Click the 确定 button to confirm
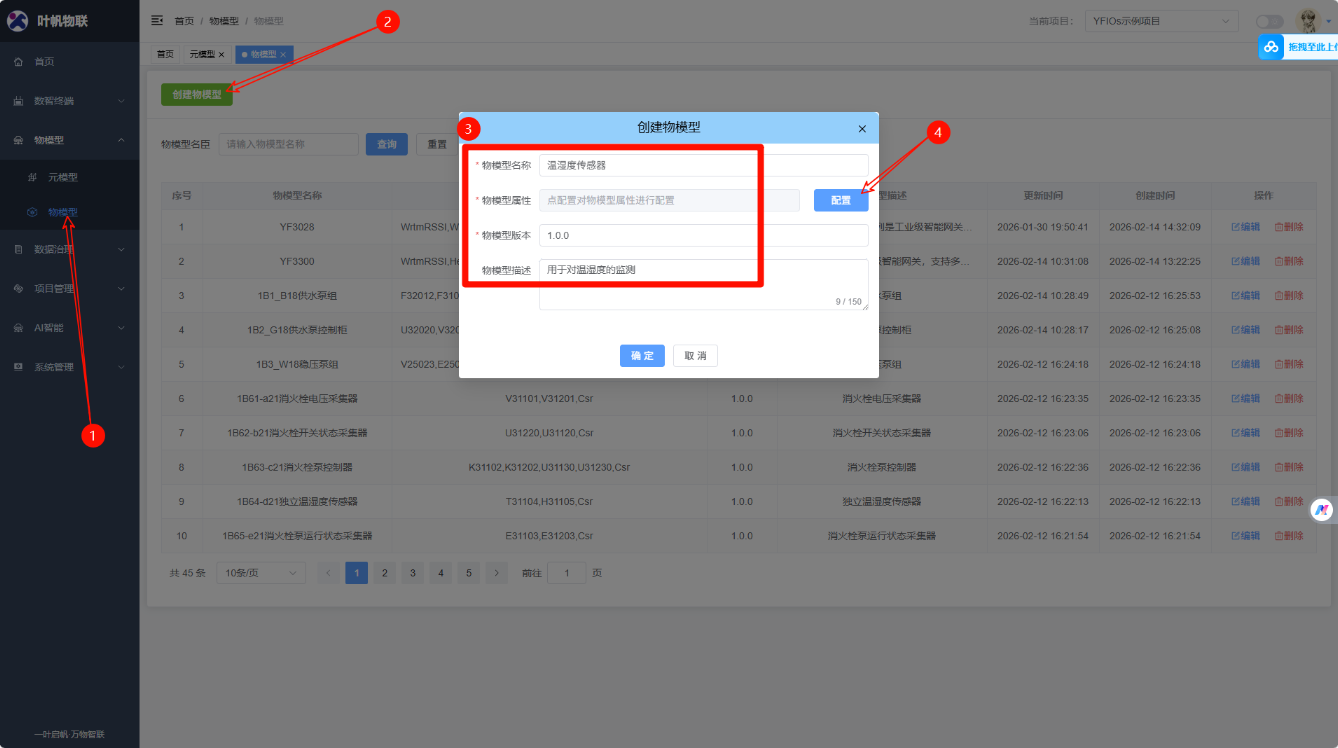This screenshot has height=748, width=1338. (642, 356)
